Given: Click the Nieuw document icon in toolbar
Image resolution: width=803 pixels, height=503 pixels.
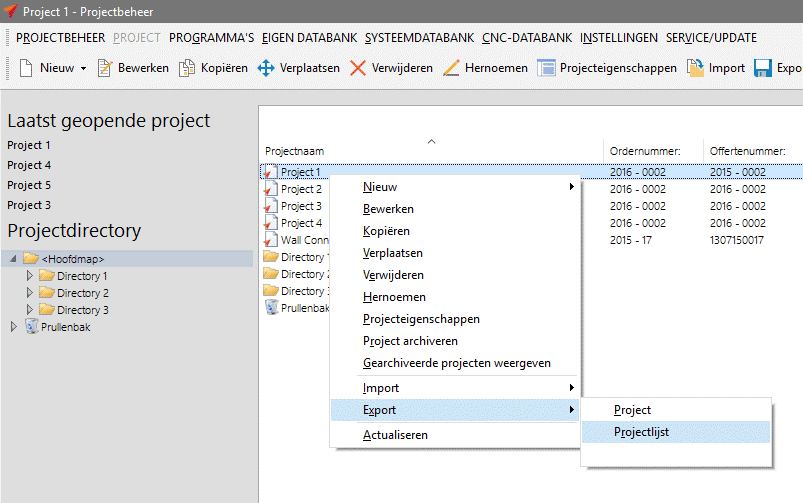Looking at the screenshot, I should click(x=26, y=68).
